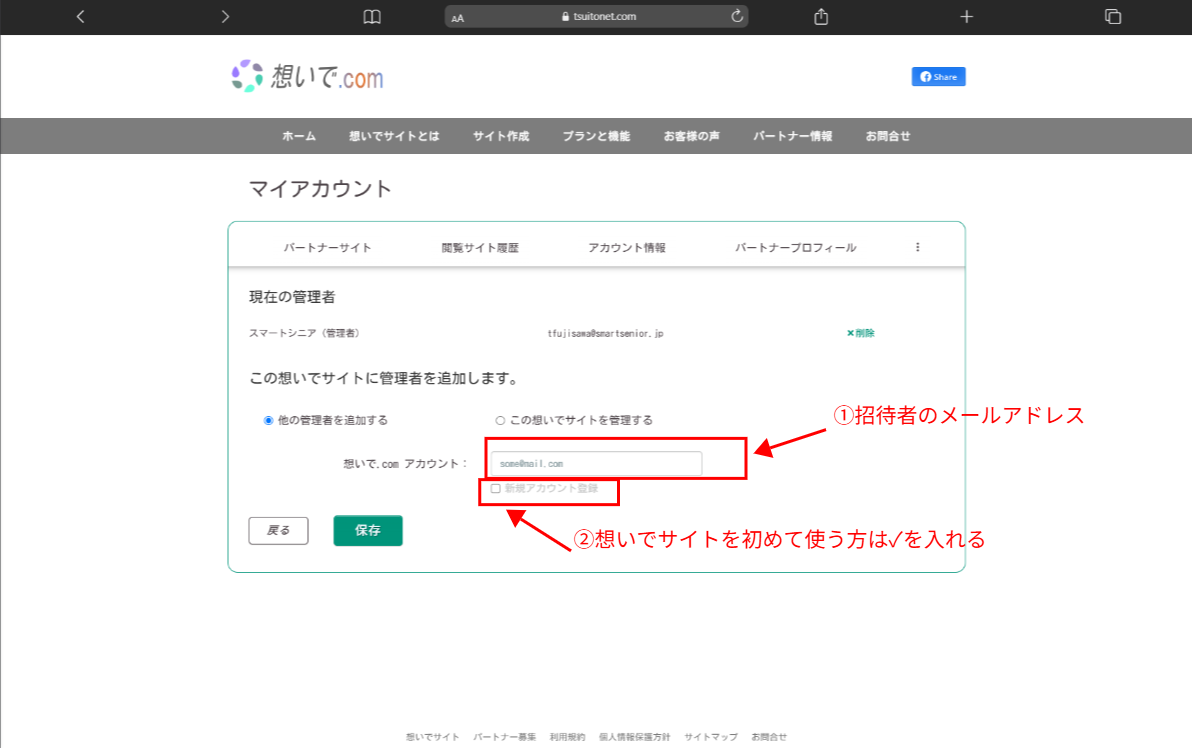Image resolution: width=1192 pixels, height=748 pixels.
Task: Select 他の管理者を追加する radio button
Action: (268, 421)
